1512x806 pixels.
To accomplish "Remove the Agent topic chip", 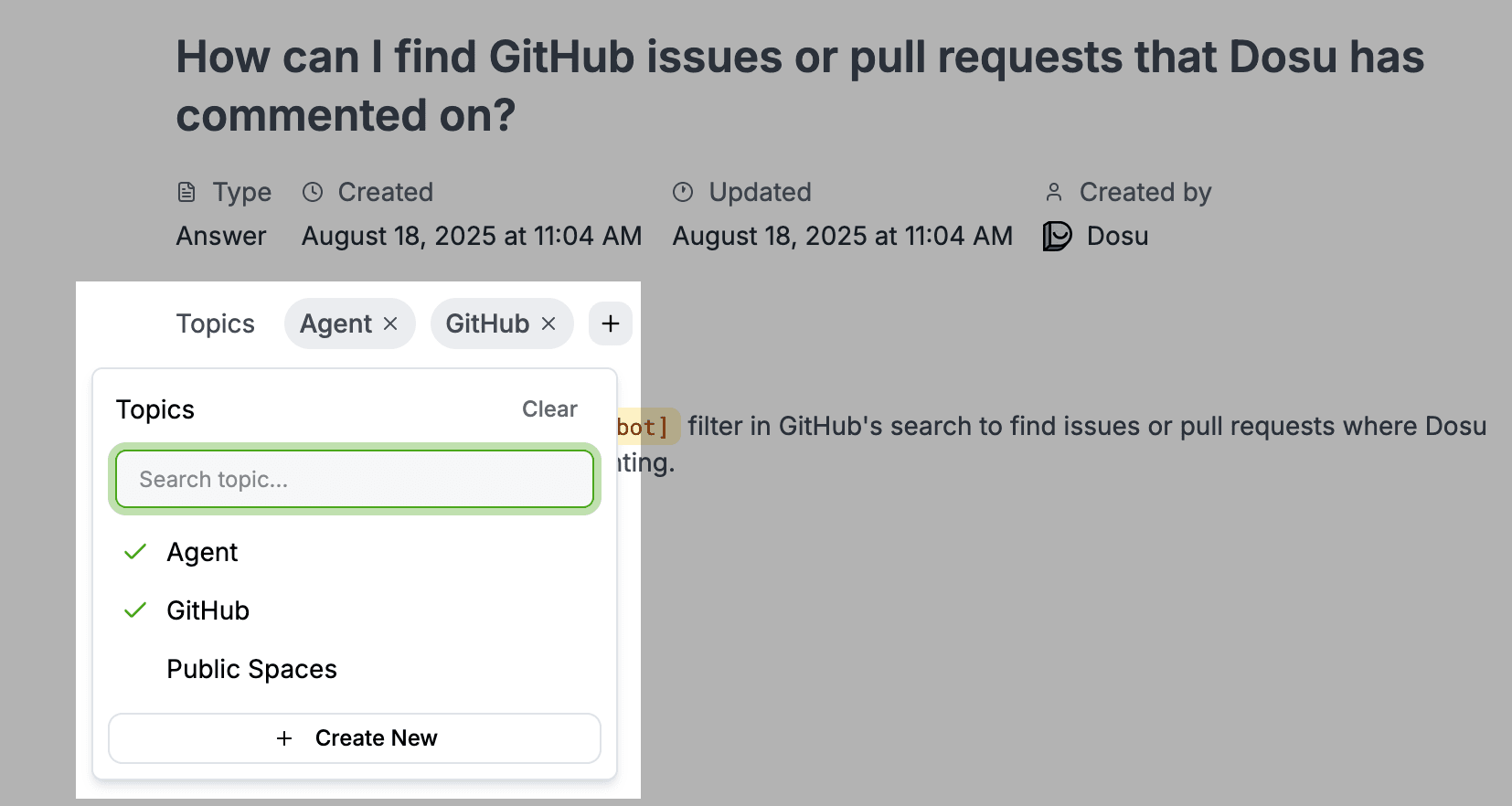I will tap(391, 323).
